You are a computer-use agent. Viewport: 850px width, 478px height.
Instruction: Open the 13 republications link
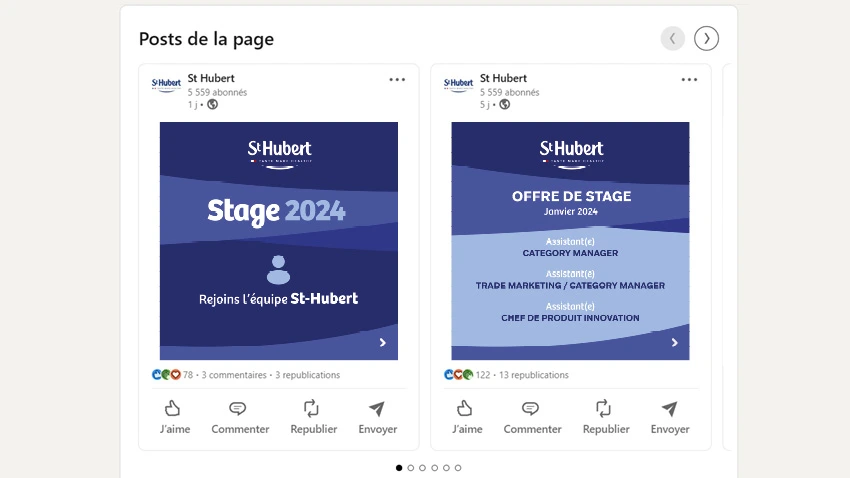(x=533, y=374)
